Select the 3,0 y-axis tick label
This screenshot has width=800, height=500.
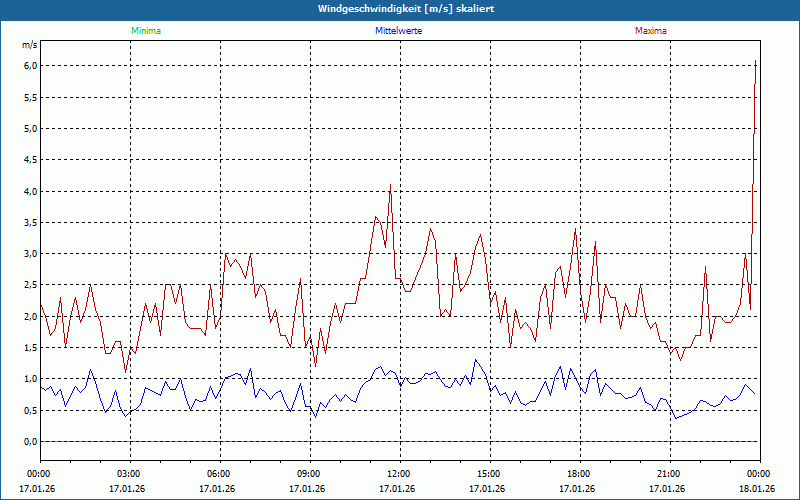[x=30, y=254]
